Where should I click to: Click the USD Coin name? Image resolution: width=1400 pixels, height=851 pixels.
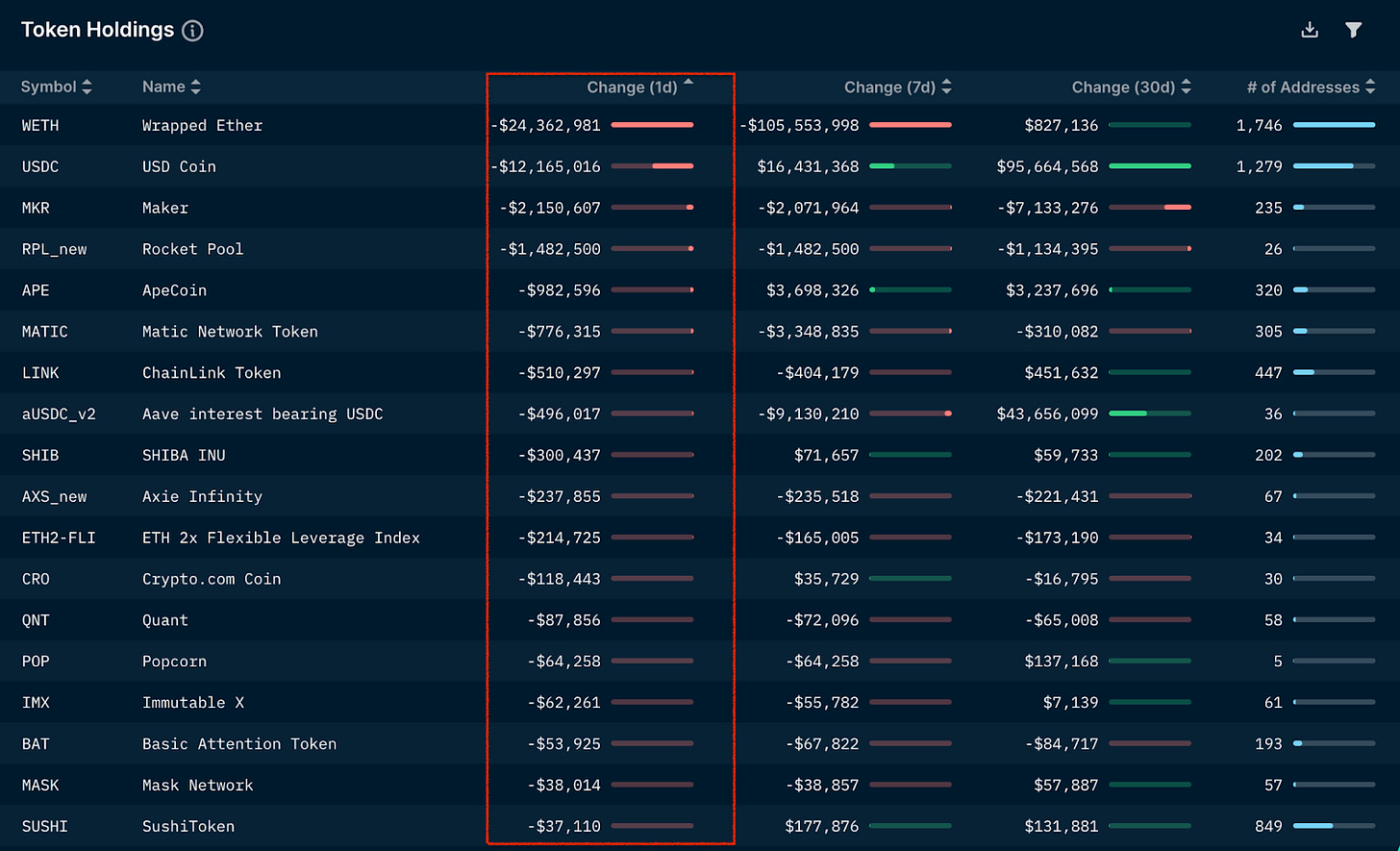(x=179, y=166)
